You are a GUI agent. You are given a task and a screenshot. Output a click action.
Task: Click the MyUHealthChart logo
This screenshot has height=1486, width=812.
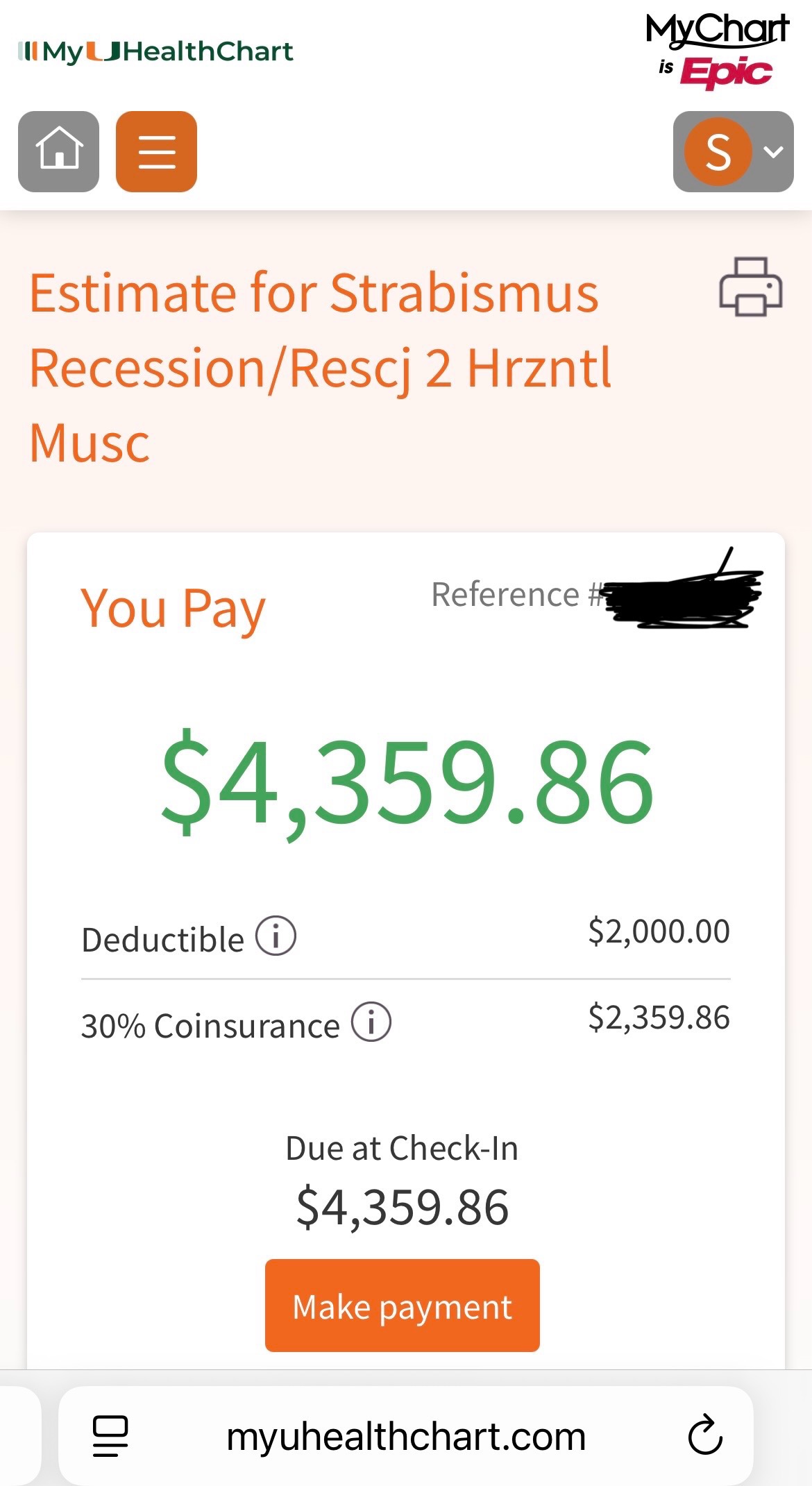click(x=155, y=51)
